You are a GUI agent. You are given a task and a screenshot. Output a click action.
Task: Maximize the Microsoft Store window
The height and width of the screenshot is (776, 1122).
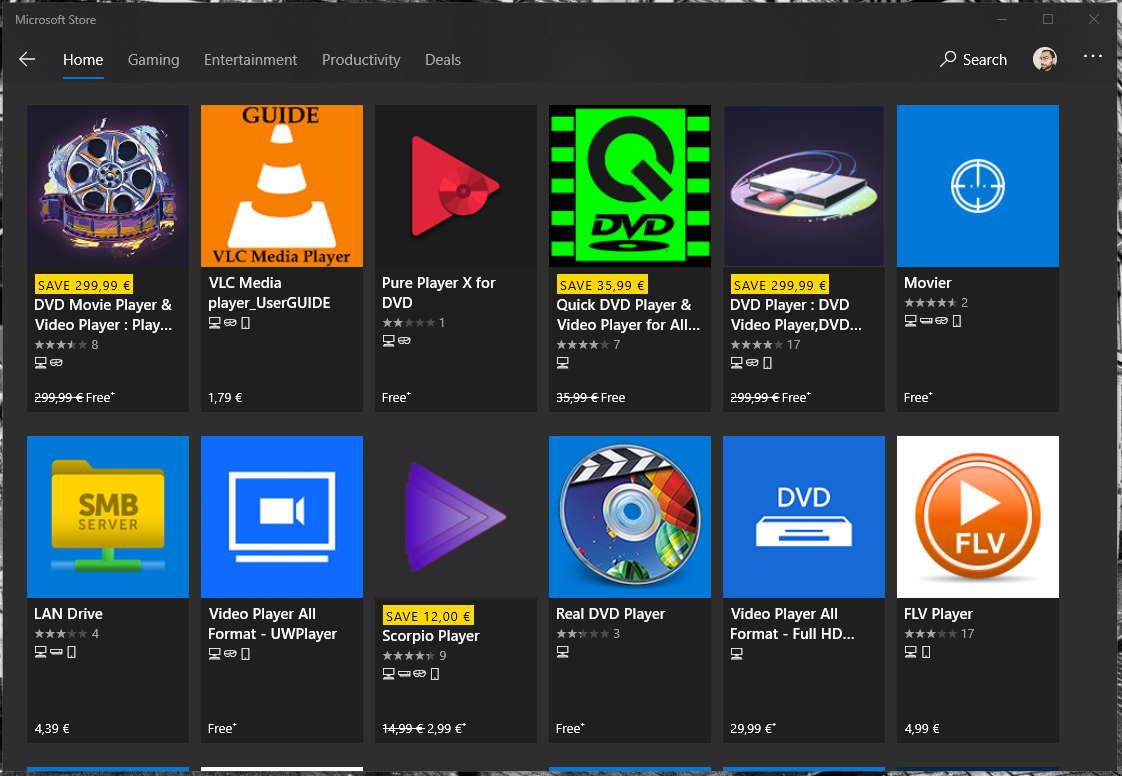pos(1047,19)
